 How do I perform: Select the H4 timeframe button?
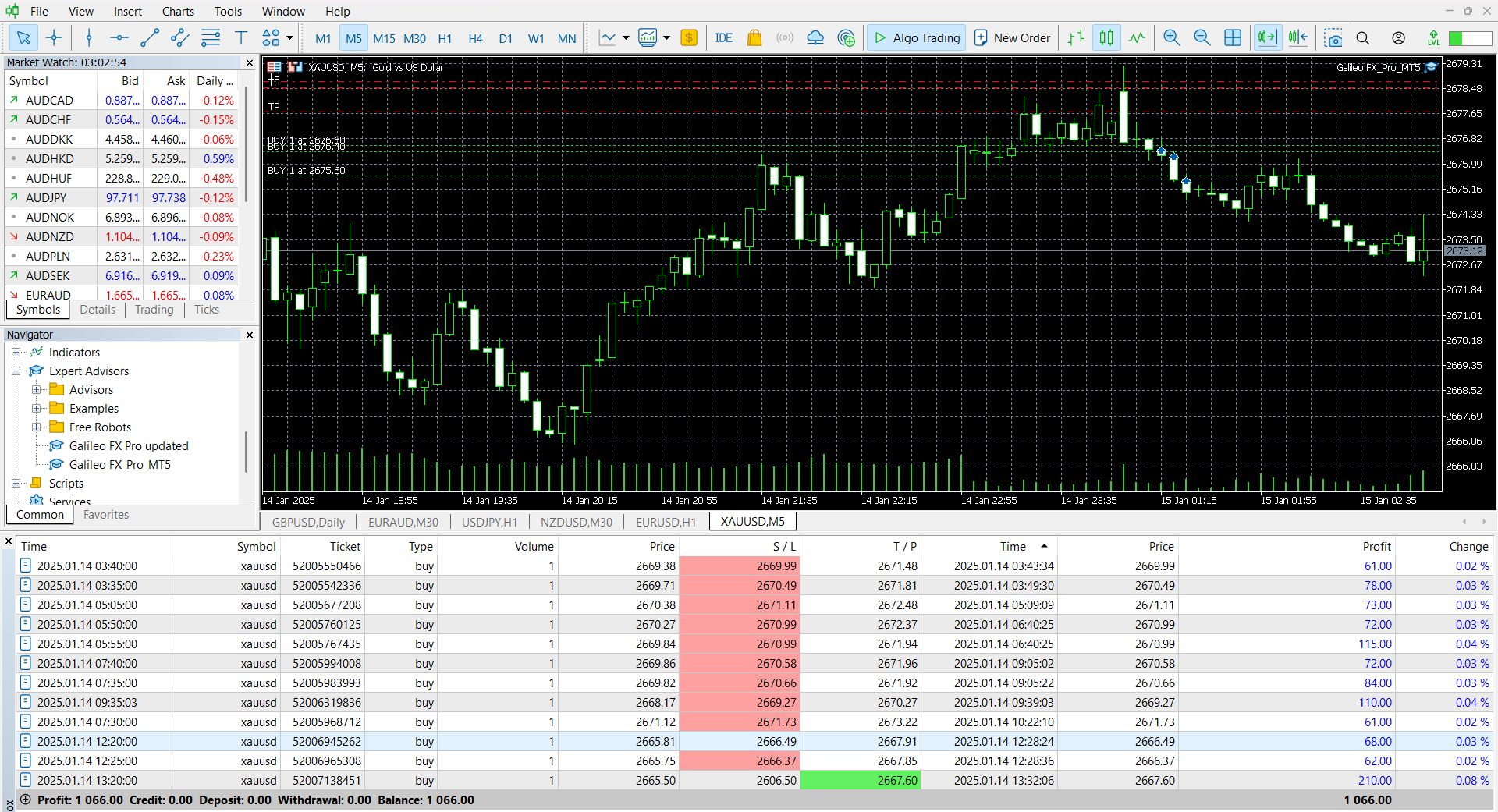tap(475, 38)
